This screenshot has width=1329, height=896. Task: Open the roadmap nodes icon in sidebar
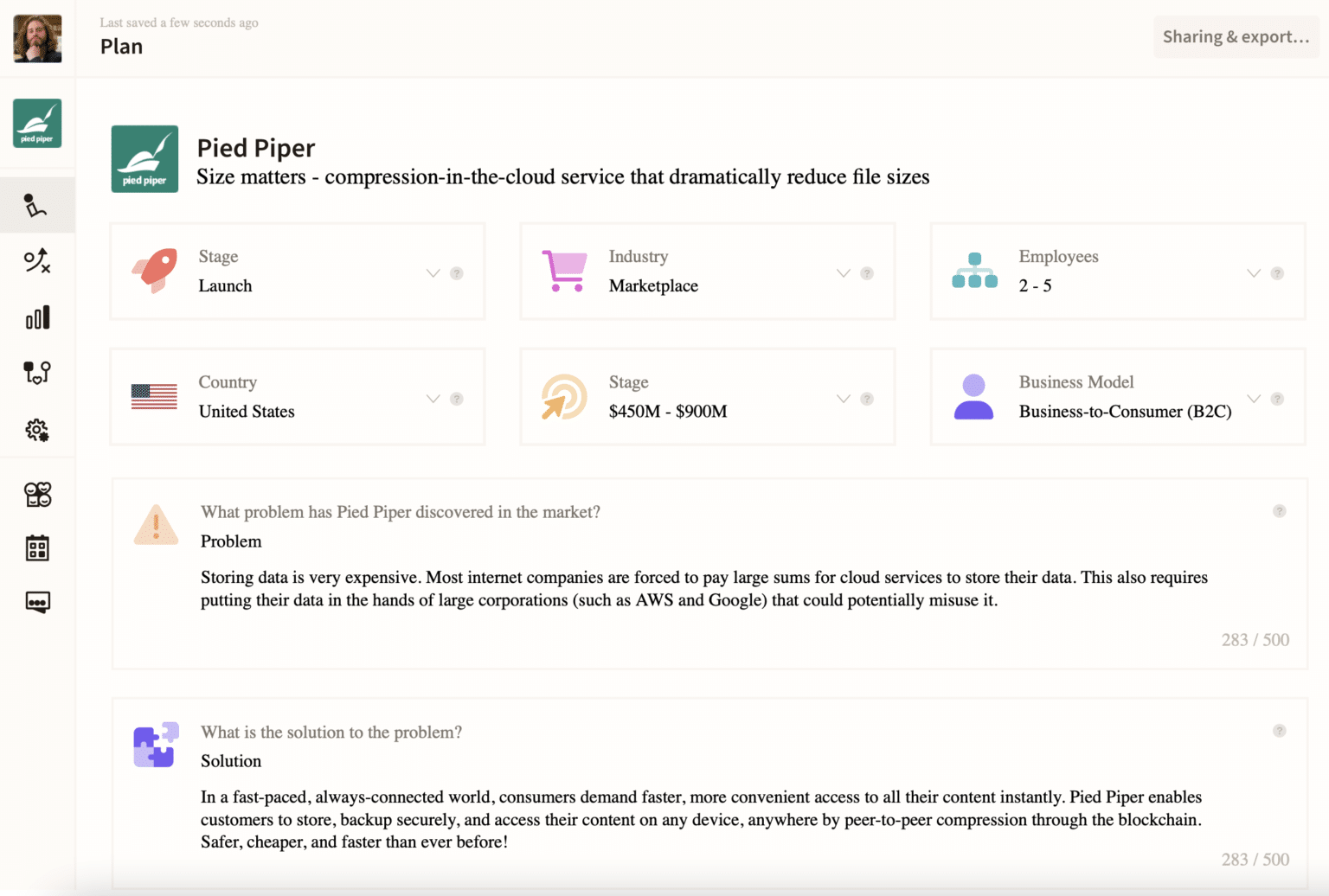click(x=37, y=373)
